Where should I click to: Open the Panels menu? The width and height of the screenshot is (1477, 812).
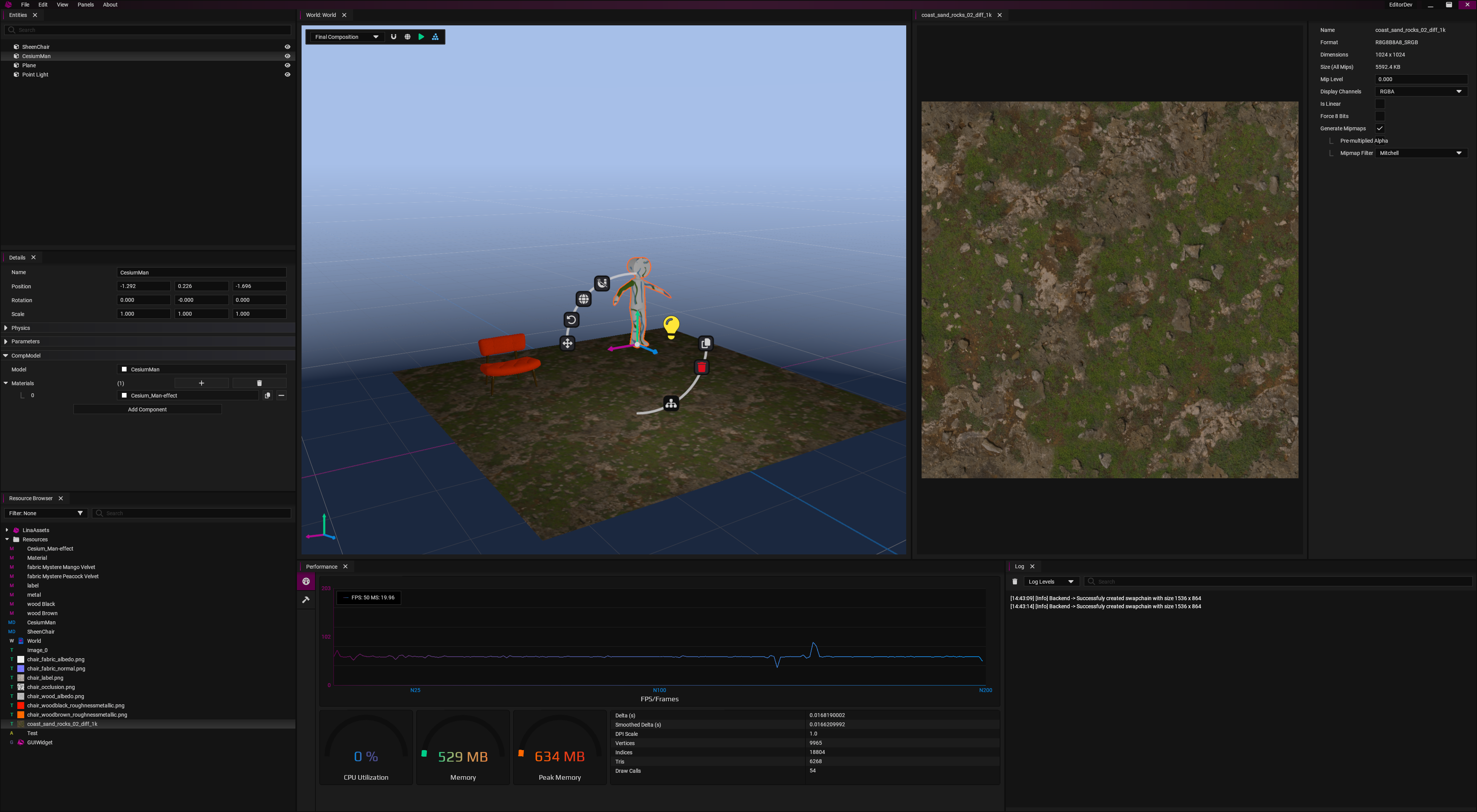[85, 5]
